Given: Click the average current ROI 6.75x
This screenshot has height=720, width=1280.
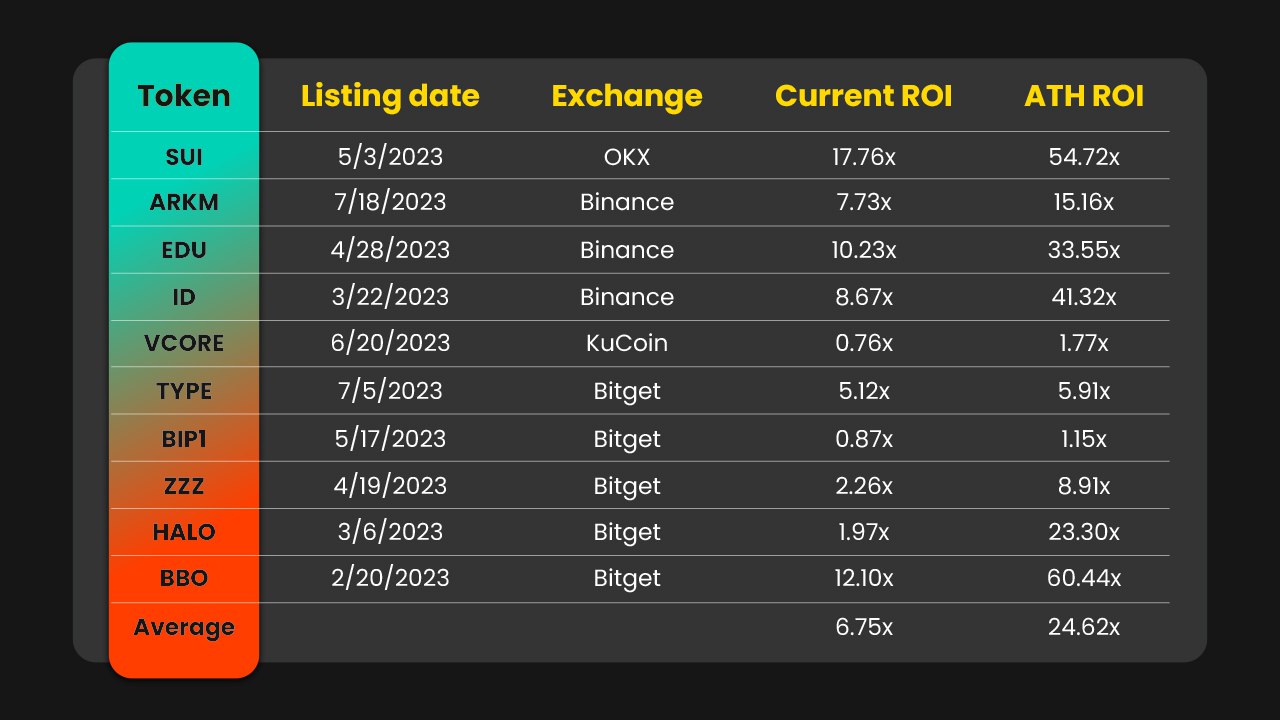Looking at the screenshot, I should tap(863, 628).
